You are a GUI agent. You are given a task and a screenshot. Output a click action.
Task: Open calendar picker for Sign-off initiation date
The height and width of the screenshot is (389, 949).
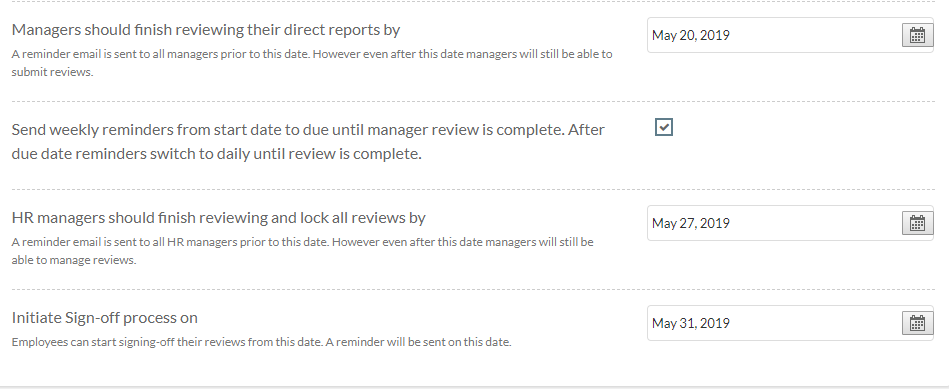pos(917,323)
